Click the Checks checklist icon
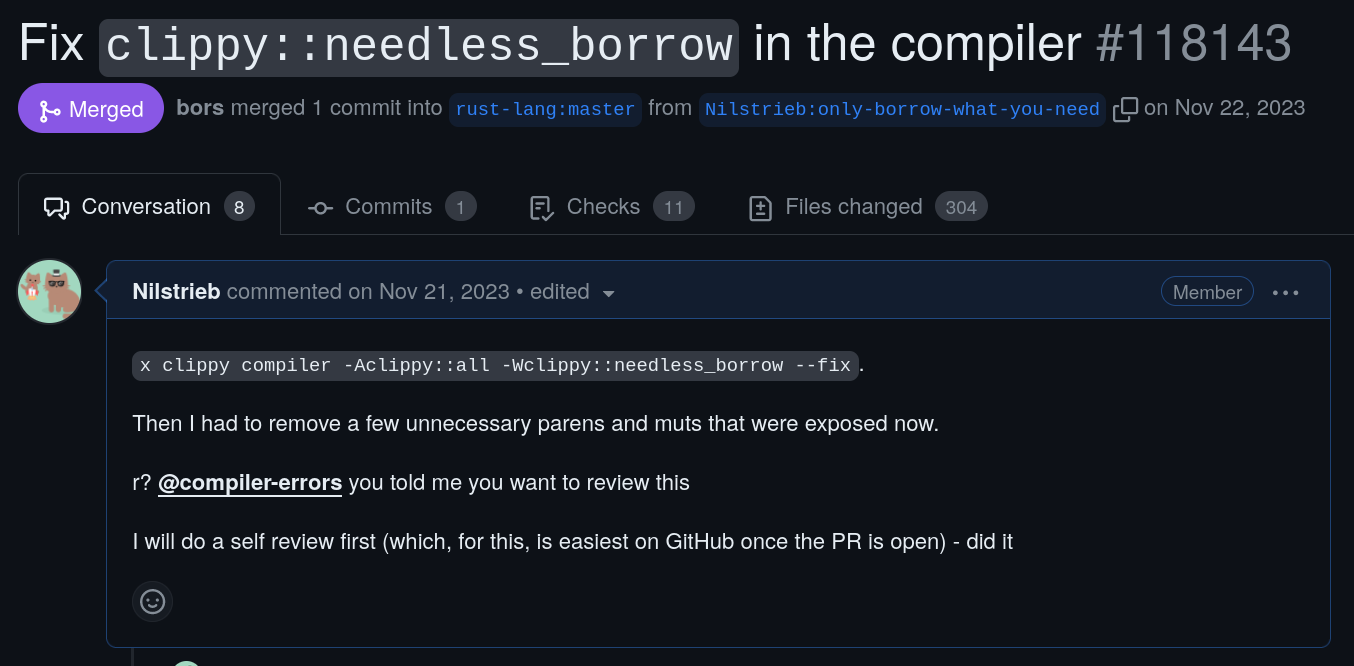Screen dimensions: 1354x666 click(541, 207)
